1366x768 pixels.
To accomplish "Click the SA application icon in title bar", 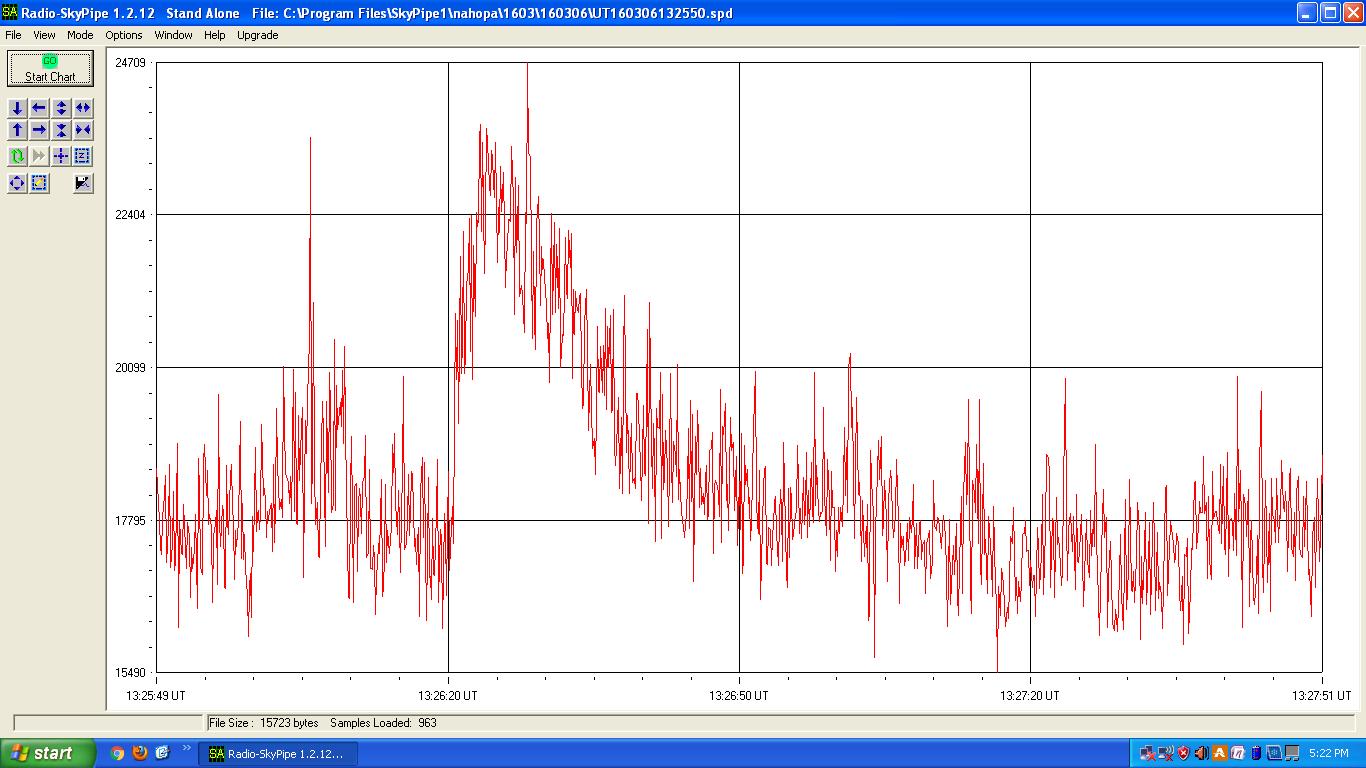I will [10, 13].
